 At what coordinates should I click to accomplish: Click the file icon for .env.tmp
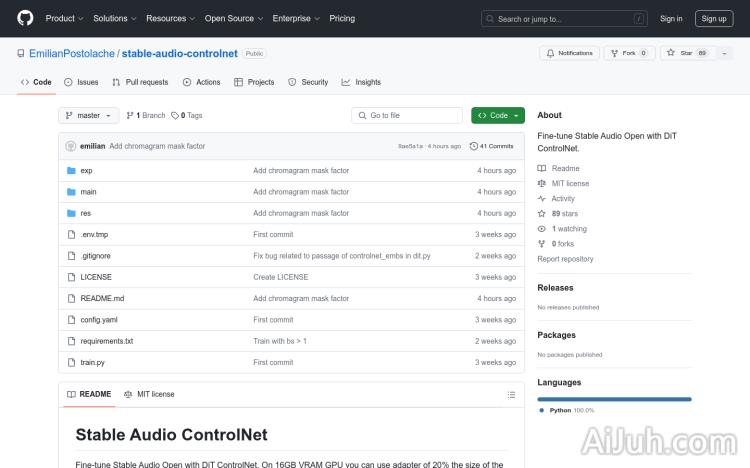coord(71,234)
